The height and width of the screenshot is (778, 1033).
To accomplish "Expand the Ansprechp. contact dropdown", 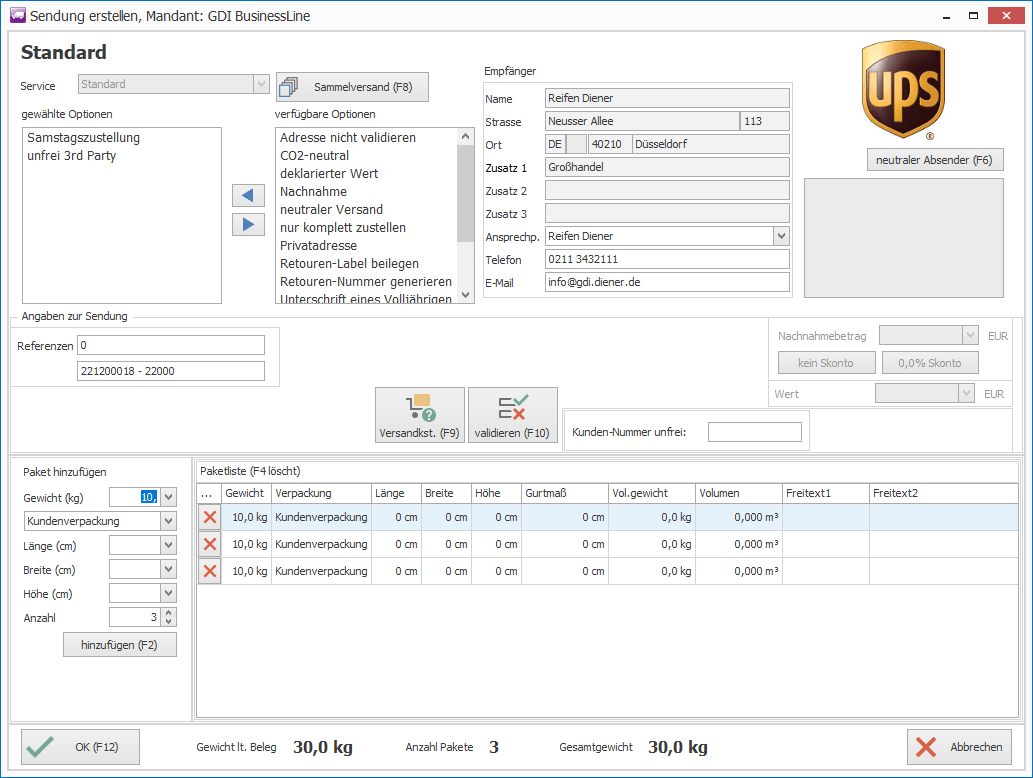I will coord(781,236).
